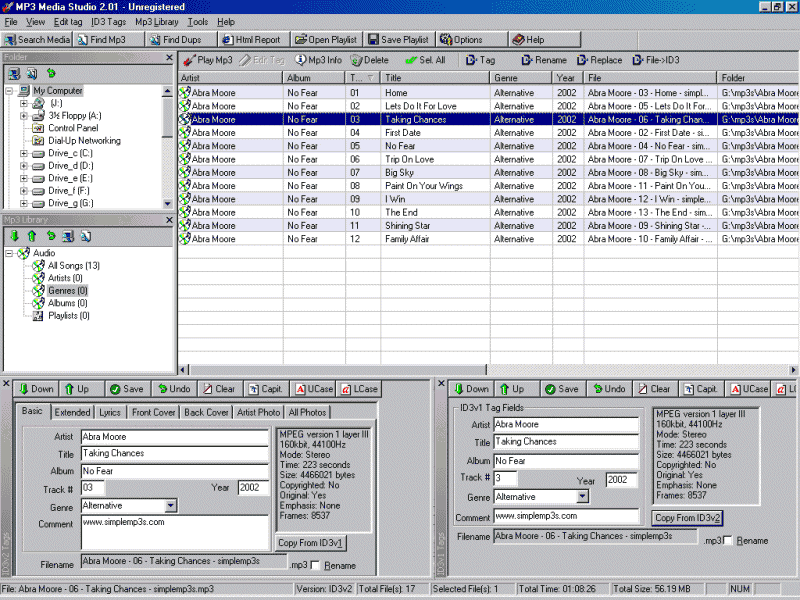800x600 pixels.
Task: Click Search Media in the main toolbar
Action: (x=37, y=39)
